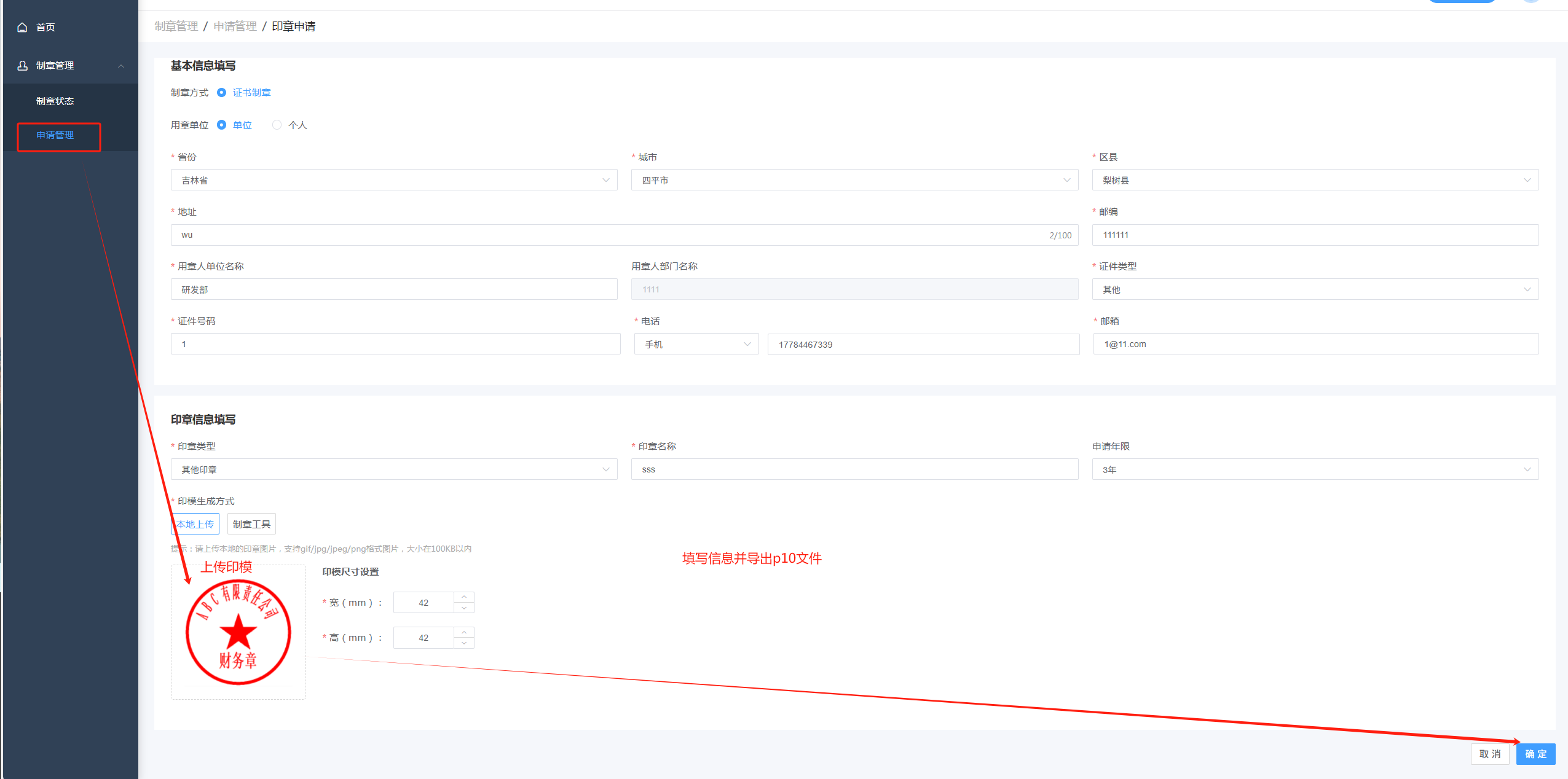Open the 省份 dropdown showing 吉林省
This screenshot has height=779, width=1568.
point(393,180)
